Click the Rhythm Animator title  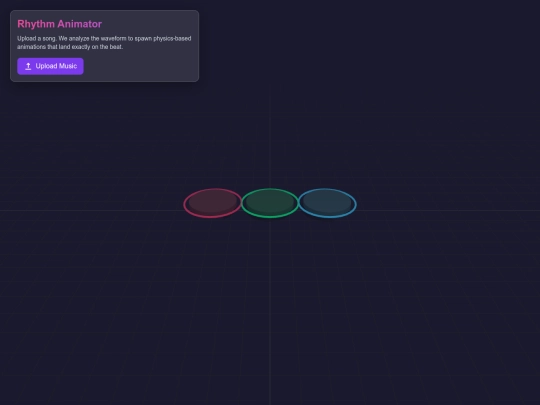pos(60,24)
